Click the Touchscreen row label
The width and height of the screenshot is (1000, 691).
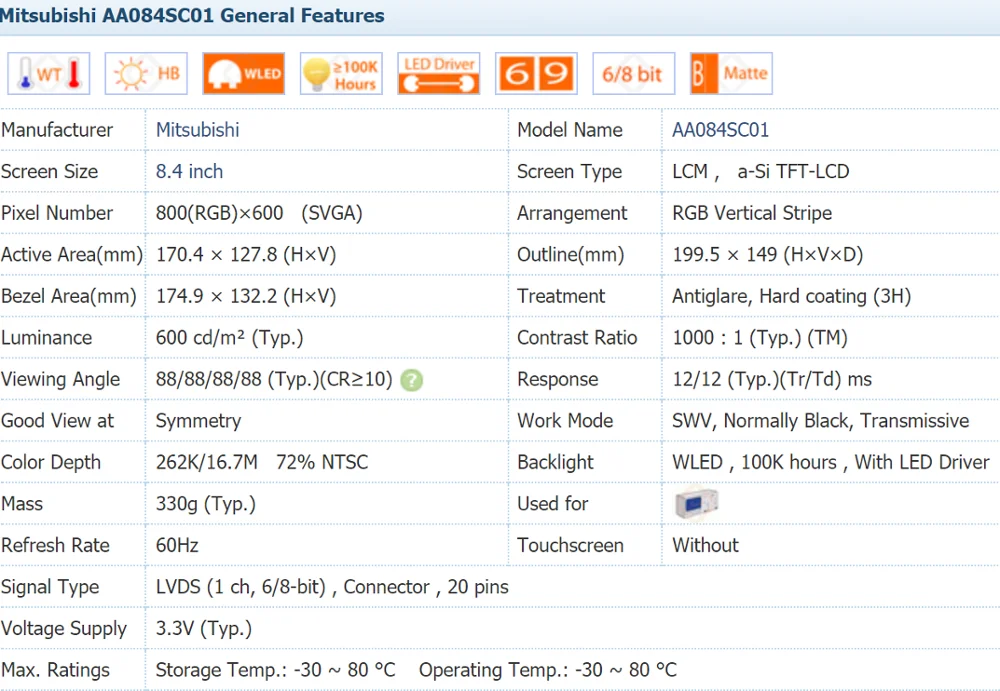[x=570, y=546]
